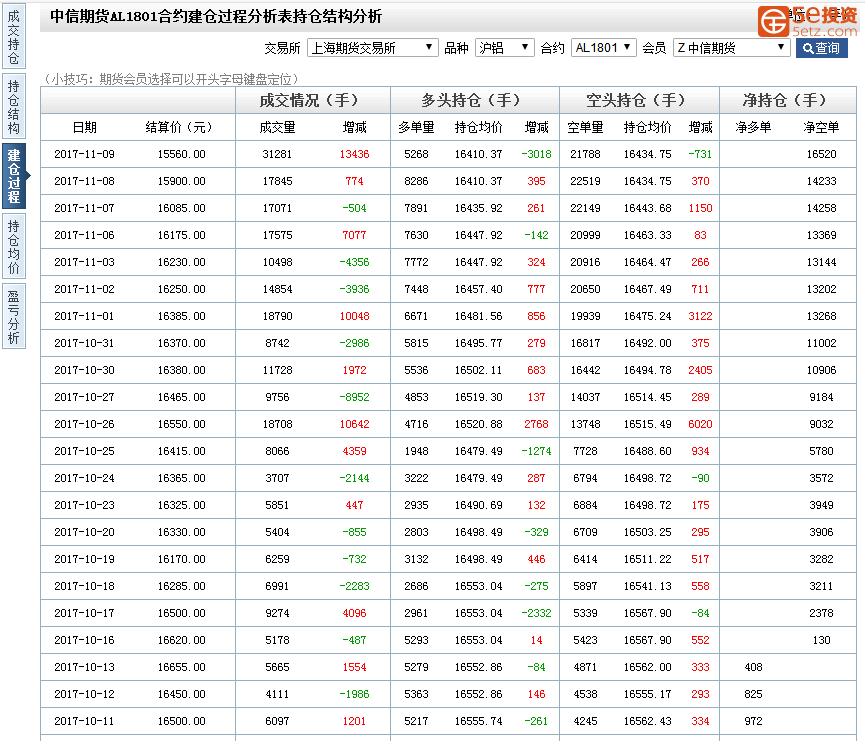Image resolution: width=865 pixels, height=741 pixels.
Task: Click the 查询 search button
Action: [821, 48]
